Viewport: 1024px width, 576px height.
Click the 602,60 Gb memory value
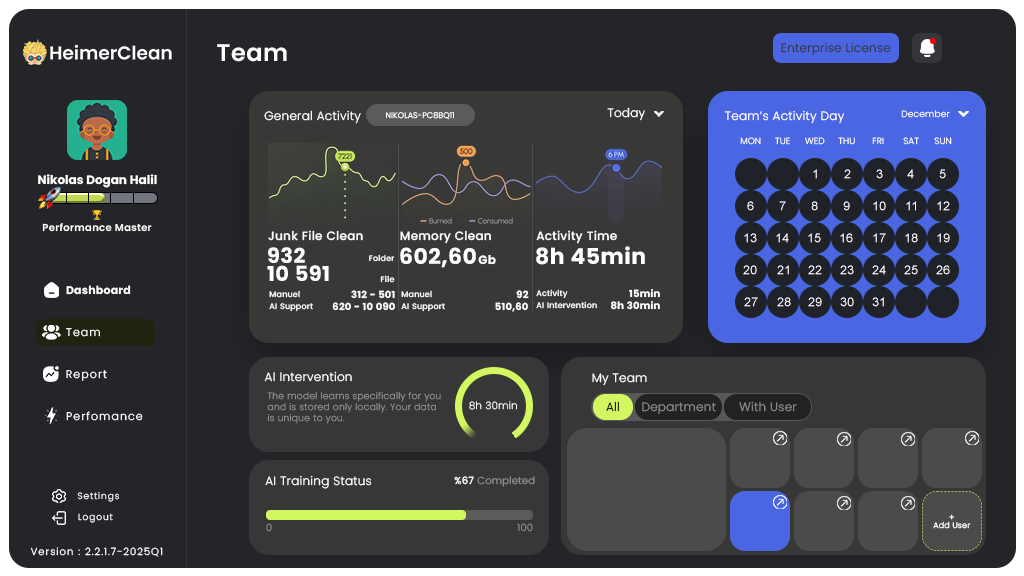pos(448,257)
